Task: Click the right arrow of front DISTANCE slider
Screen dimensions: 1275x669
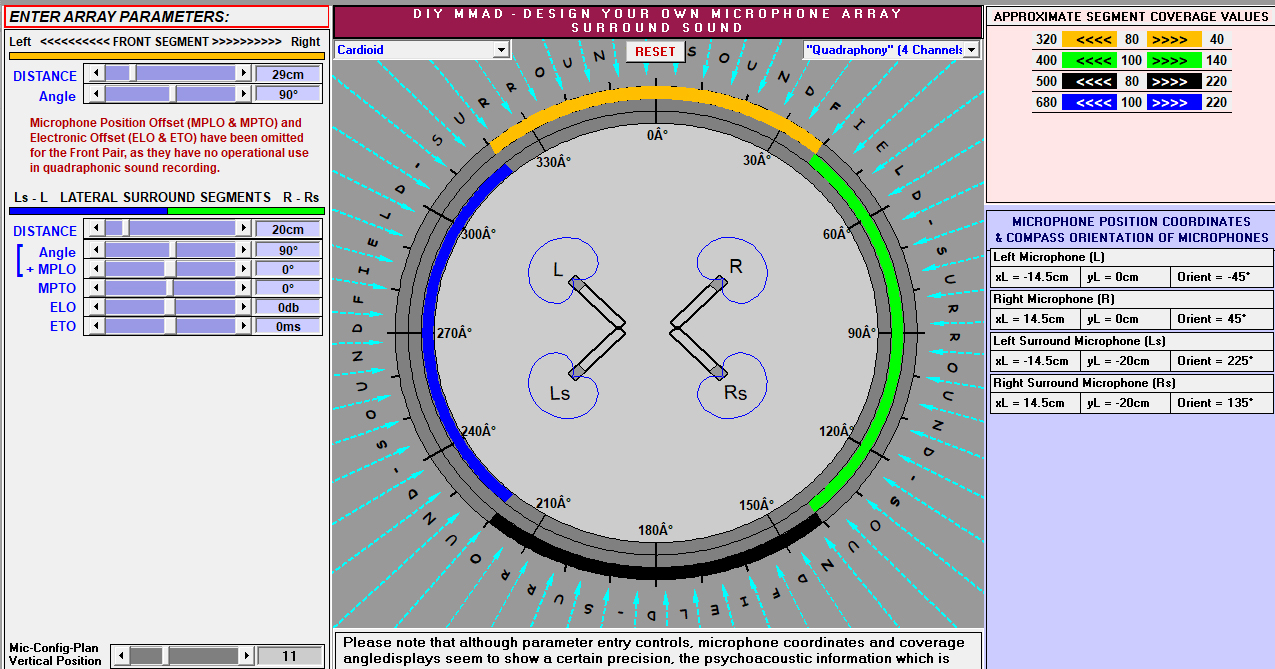Action: tap(243, 74)
